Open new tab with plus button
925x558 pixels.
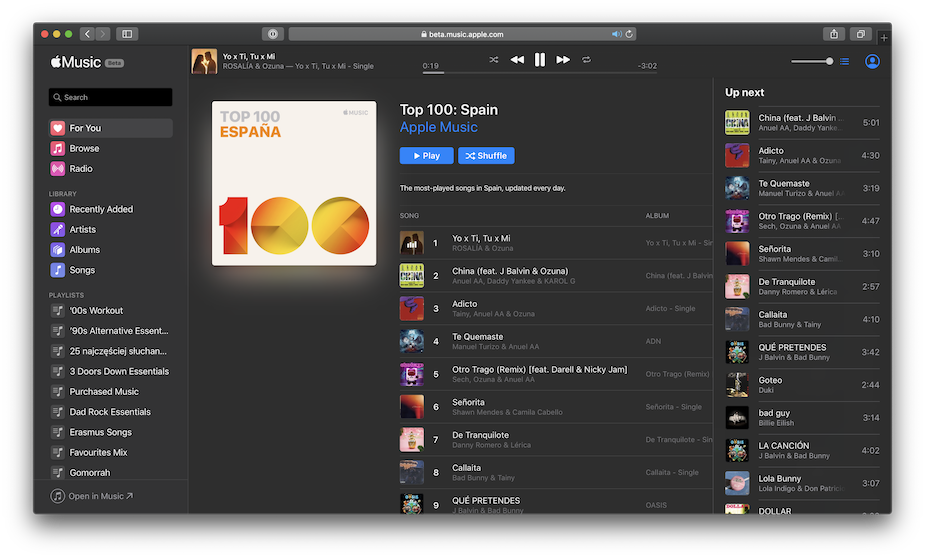point(884,38)
